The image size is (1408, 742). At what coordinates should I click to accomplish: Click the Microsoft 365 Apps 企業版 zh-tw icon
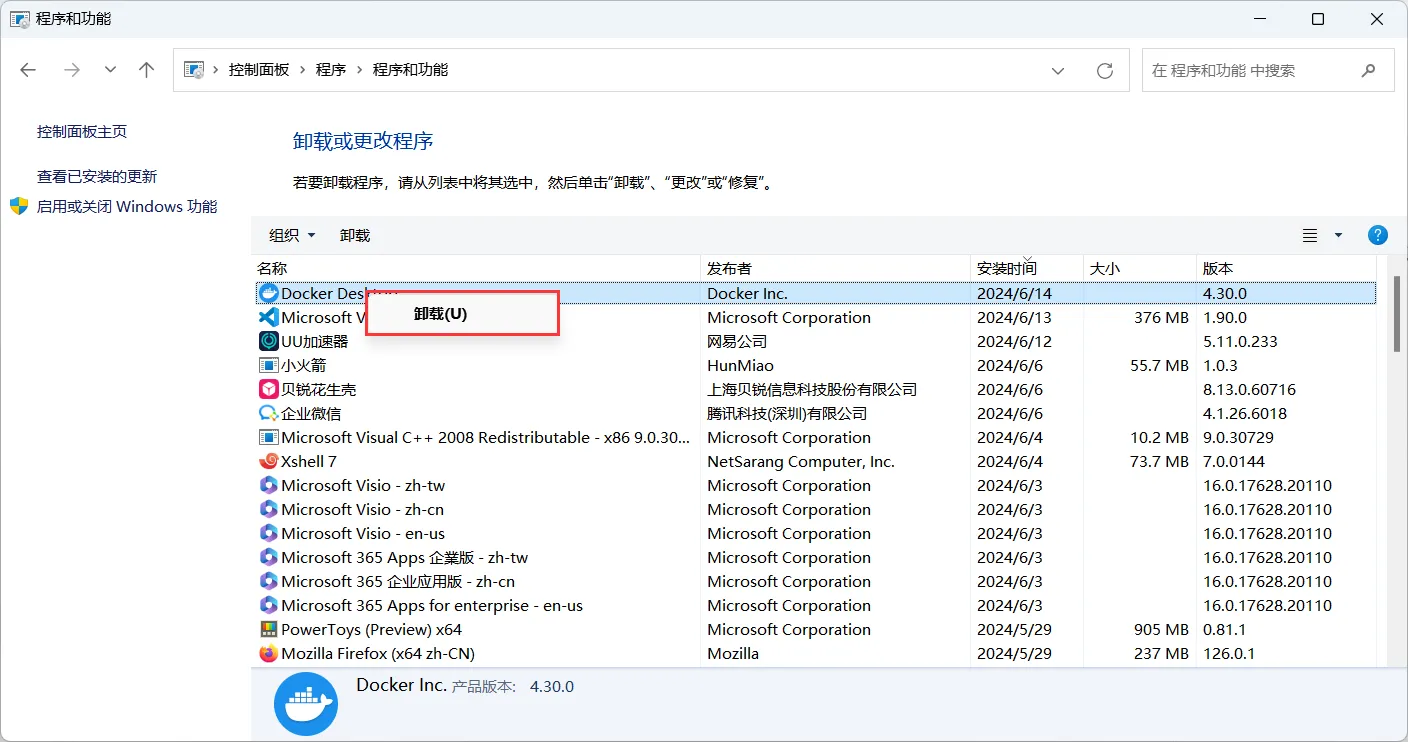[268, 557]
